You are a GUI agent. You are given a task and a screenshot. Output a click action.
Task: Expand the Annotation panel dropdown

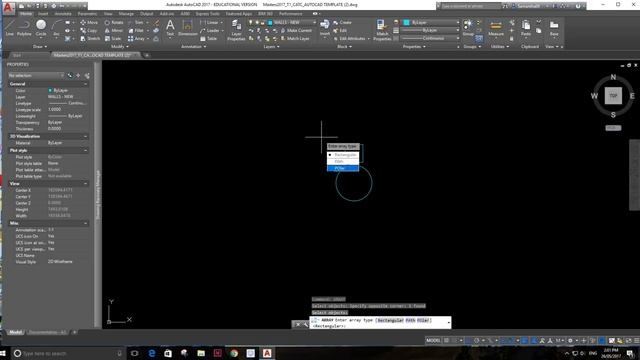(193, 47)
